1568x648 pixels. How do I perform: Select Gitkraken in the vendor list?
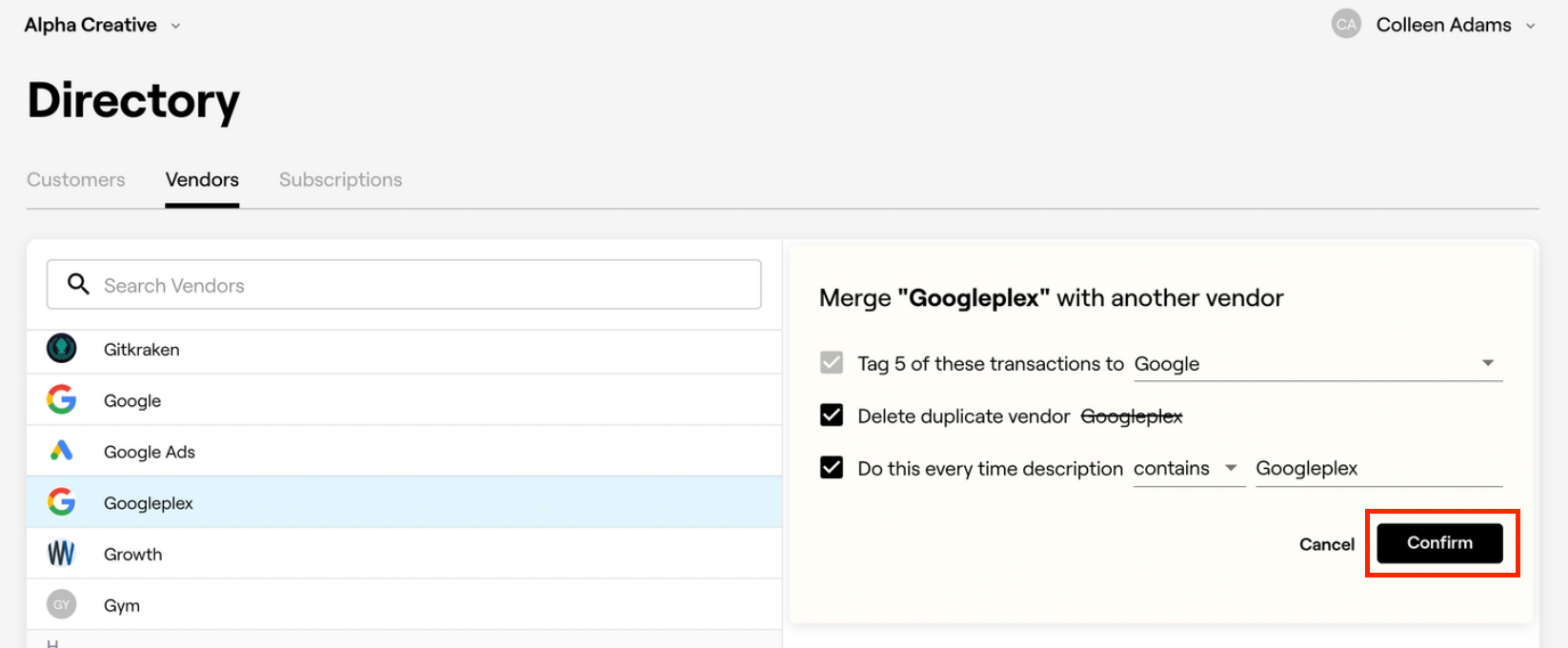click(x=141, y=350)
